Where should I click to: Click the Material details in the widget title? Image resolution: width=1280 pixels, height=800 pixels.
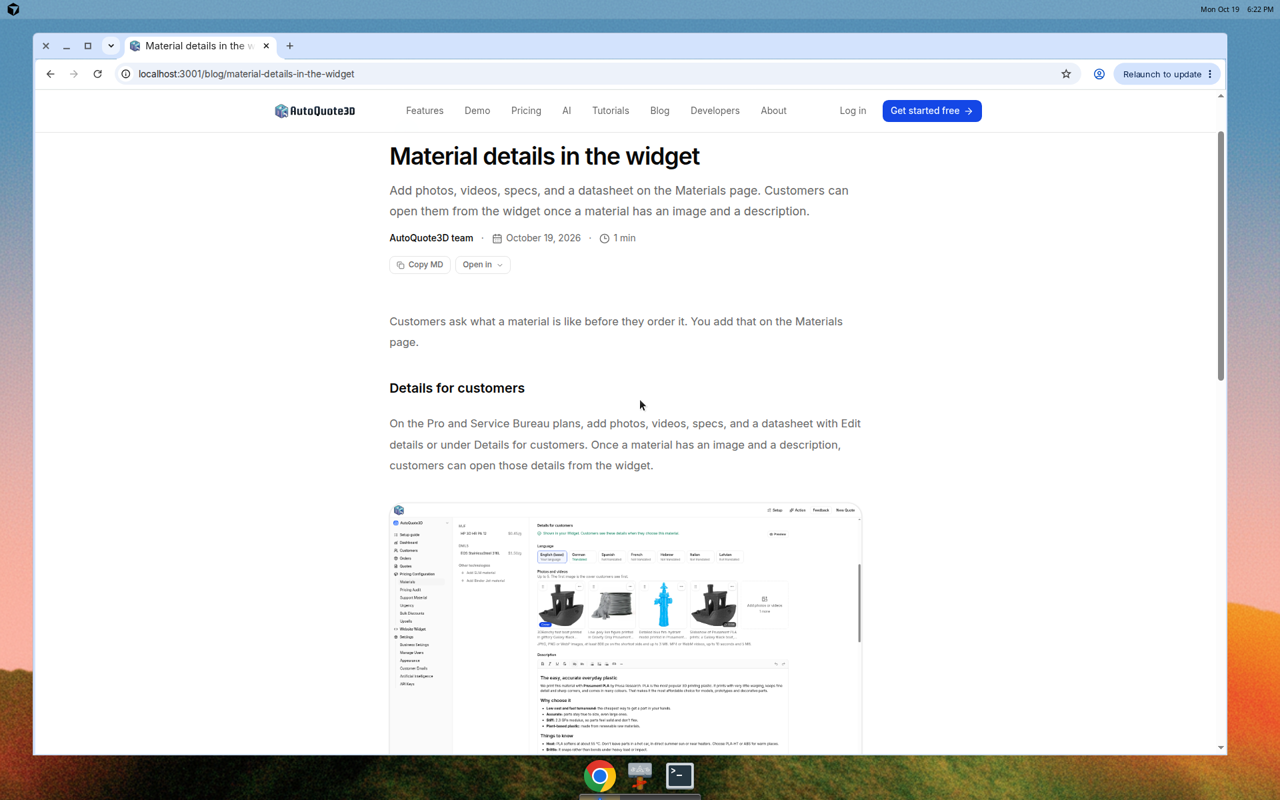click(544, 156)
